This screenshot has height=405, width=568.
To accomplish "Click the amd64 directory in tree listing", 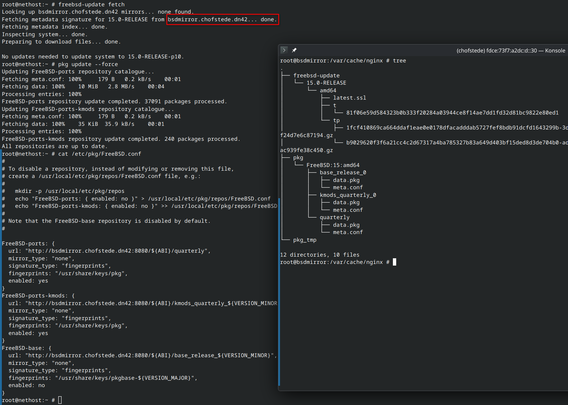I will pos(328,90).
